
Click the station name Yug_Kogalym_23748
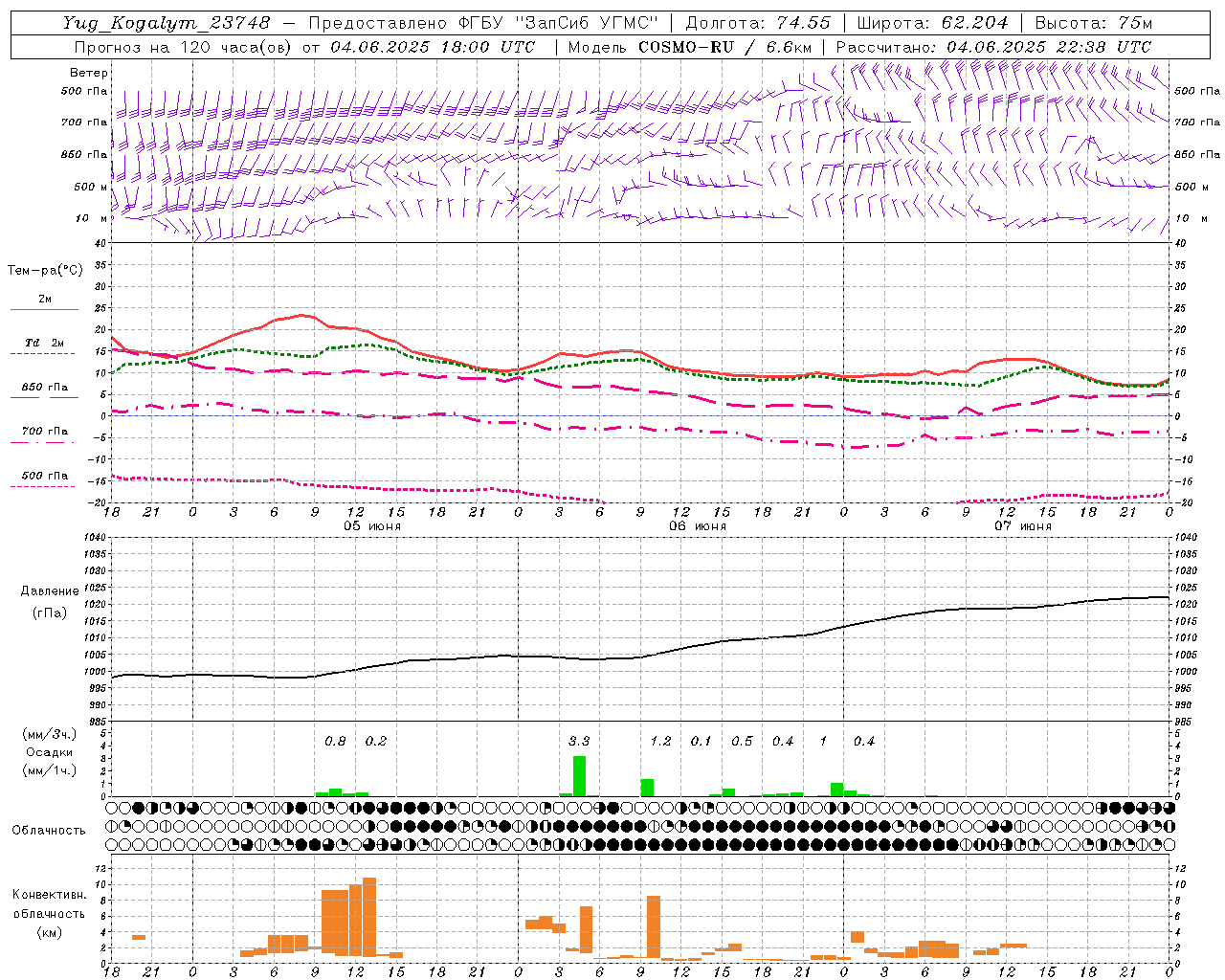pyautogui.click(x=167, y=23)
